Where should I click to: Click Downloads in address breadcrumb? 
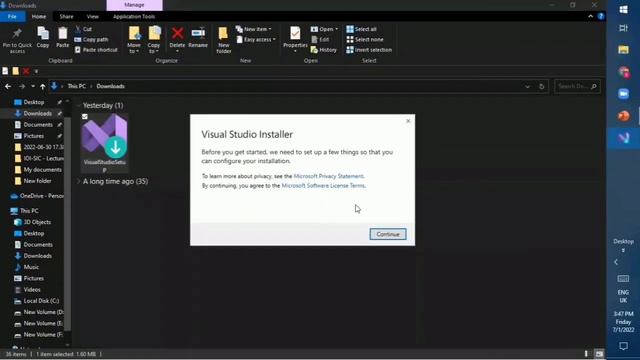(111, 87)
